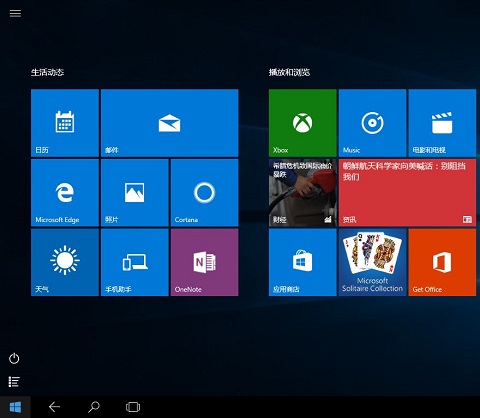Open Task View on the taskbar
Screen dimensions: 480x418
click(x=133, y=407)
